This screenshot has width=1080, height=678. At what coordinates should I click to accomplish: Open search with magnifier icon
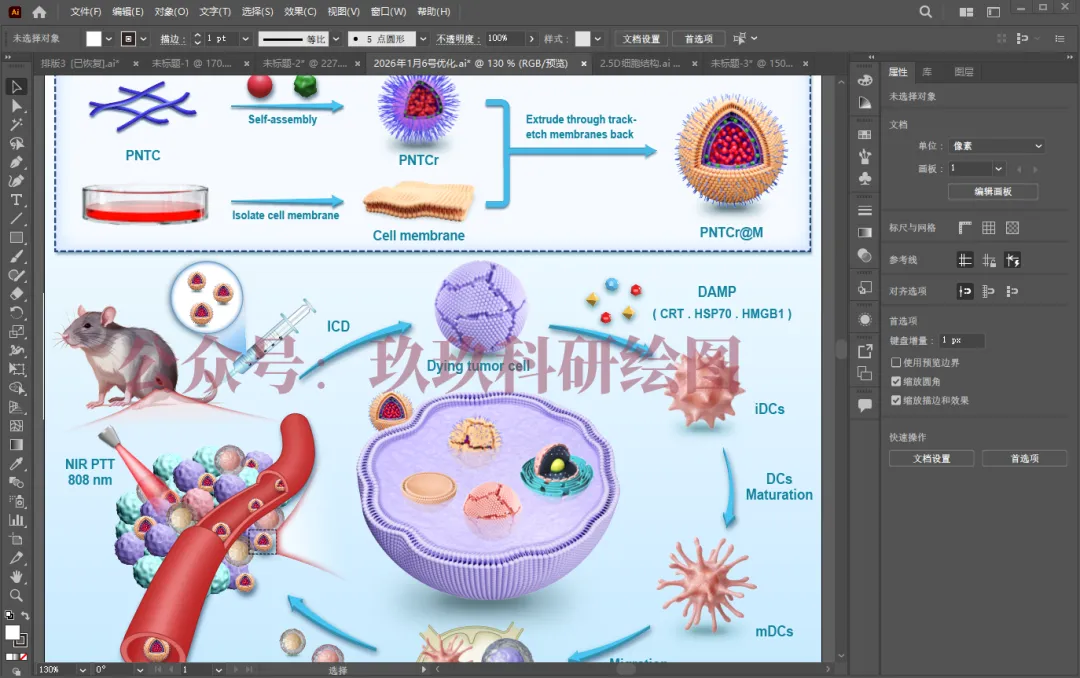[x=925, y=12]
